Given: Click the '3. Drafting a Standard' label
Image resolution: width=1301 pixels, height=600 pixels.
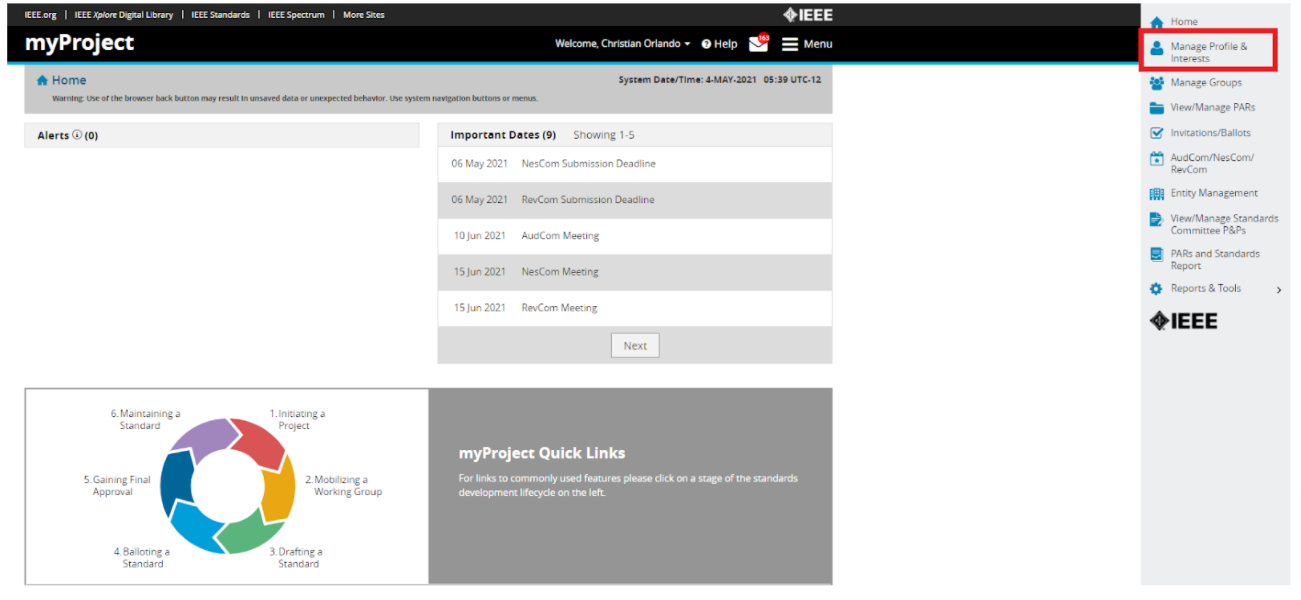Looking at the screenshot, I should click(x=296, y=558).
